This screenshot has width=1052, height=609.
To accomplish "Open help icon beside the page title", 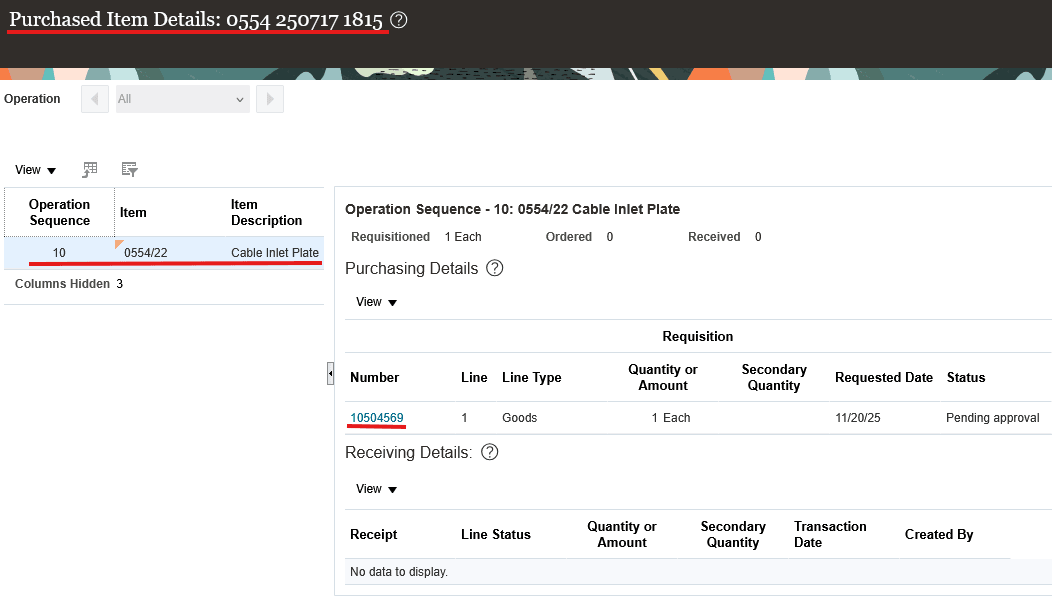I will point(399,21).
